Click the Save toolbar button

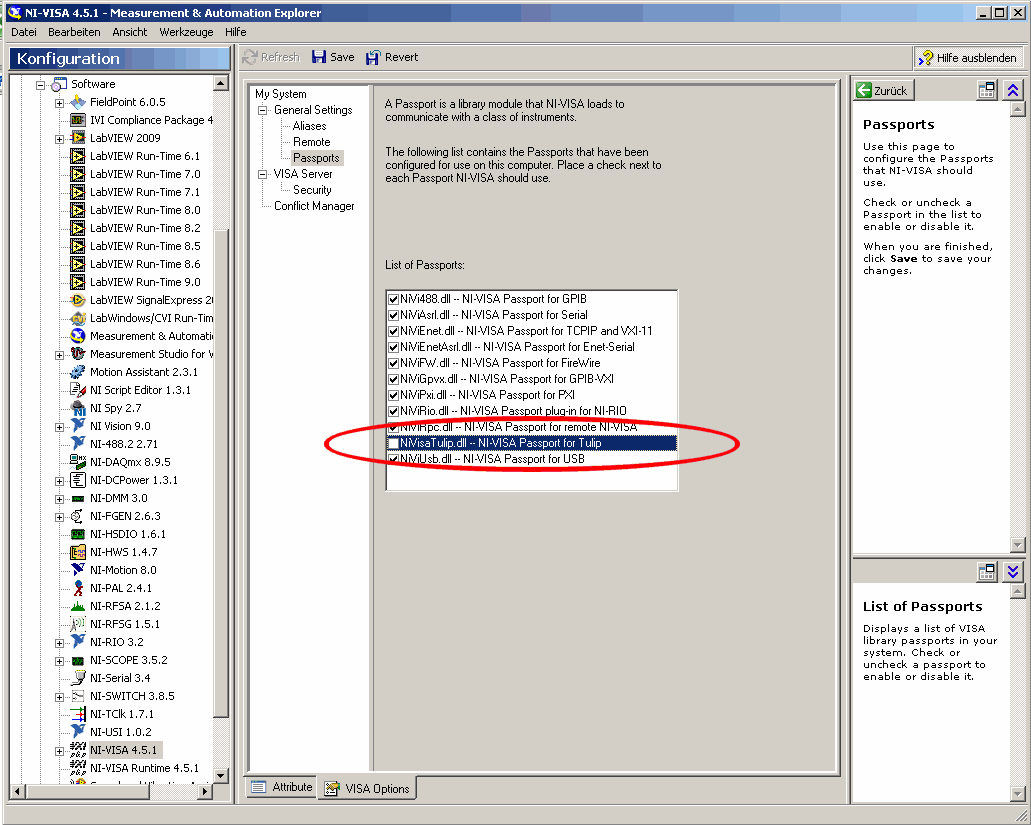(x=333, y=57)
